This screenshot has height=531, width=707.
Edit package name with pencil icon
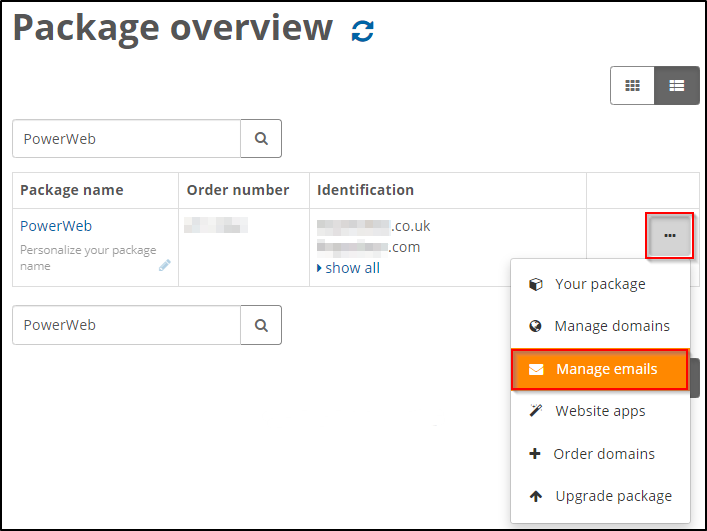(165, 265)
